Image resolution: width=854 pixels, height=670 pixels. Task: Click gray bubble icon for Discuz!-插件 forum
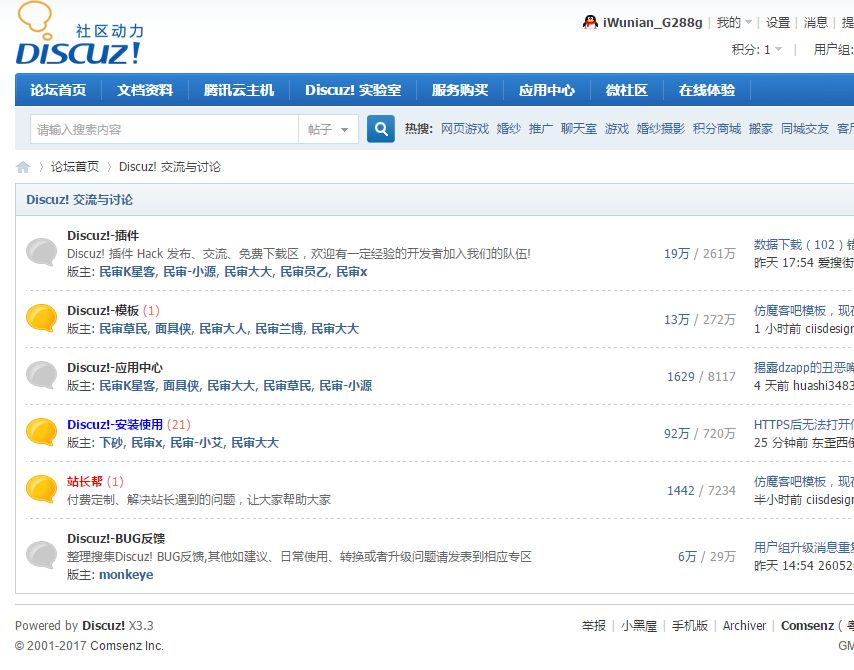point(41,252)
